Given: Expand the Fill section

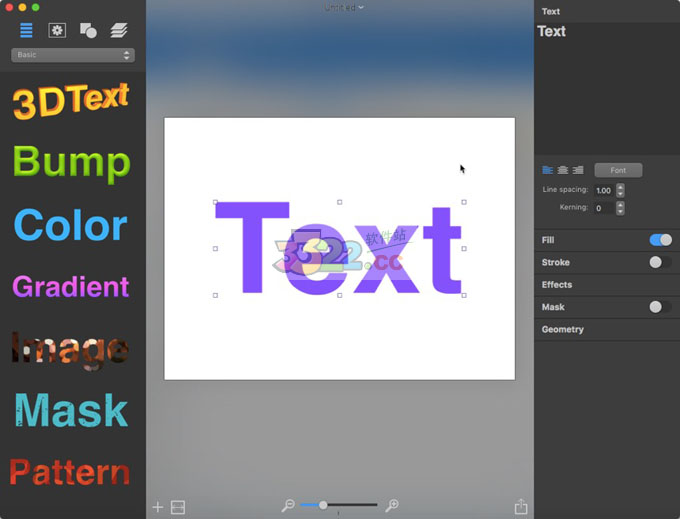Looking at the screenshot, I should point(548,240).
